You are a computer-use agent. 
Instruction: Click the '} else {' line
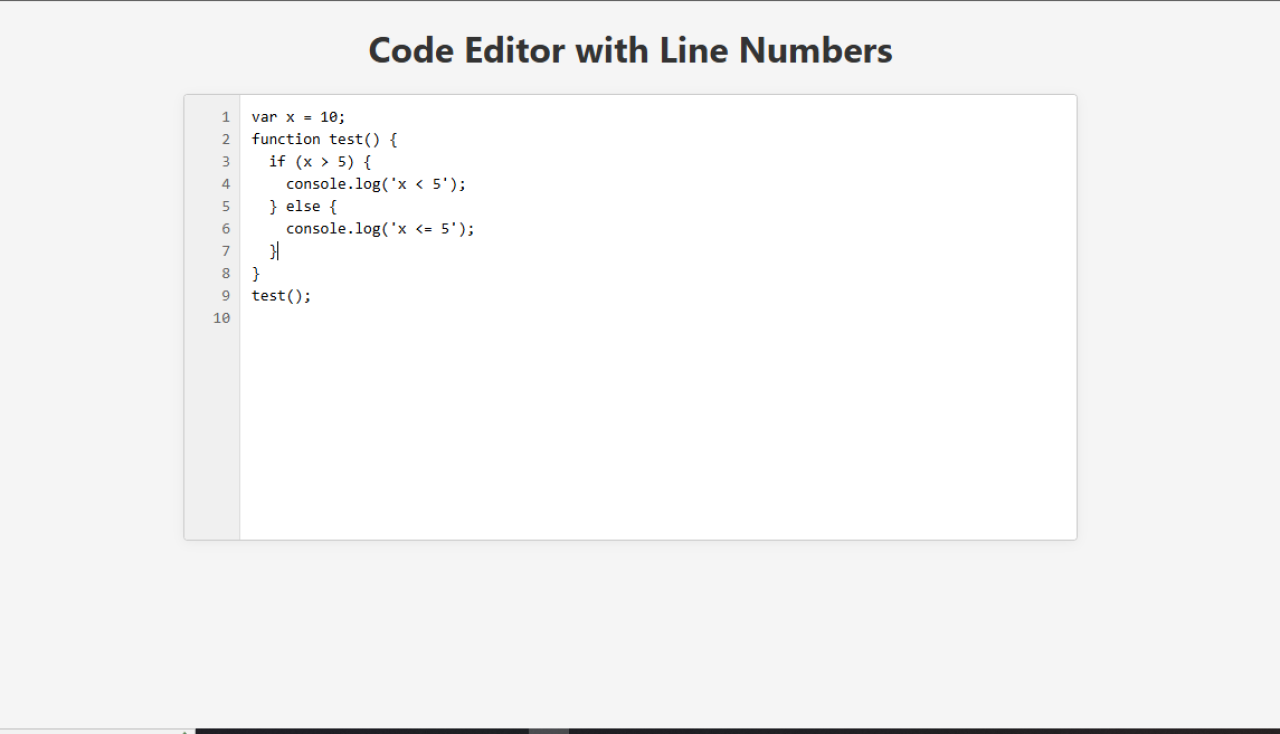click(303, 206)
